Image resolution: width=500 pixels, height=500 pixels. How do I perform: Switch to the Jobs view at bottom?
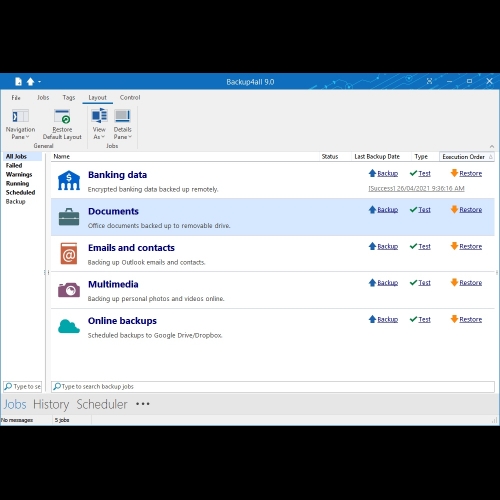click(15, 404)
